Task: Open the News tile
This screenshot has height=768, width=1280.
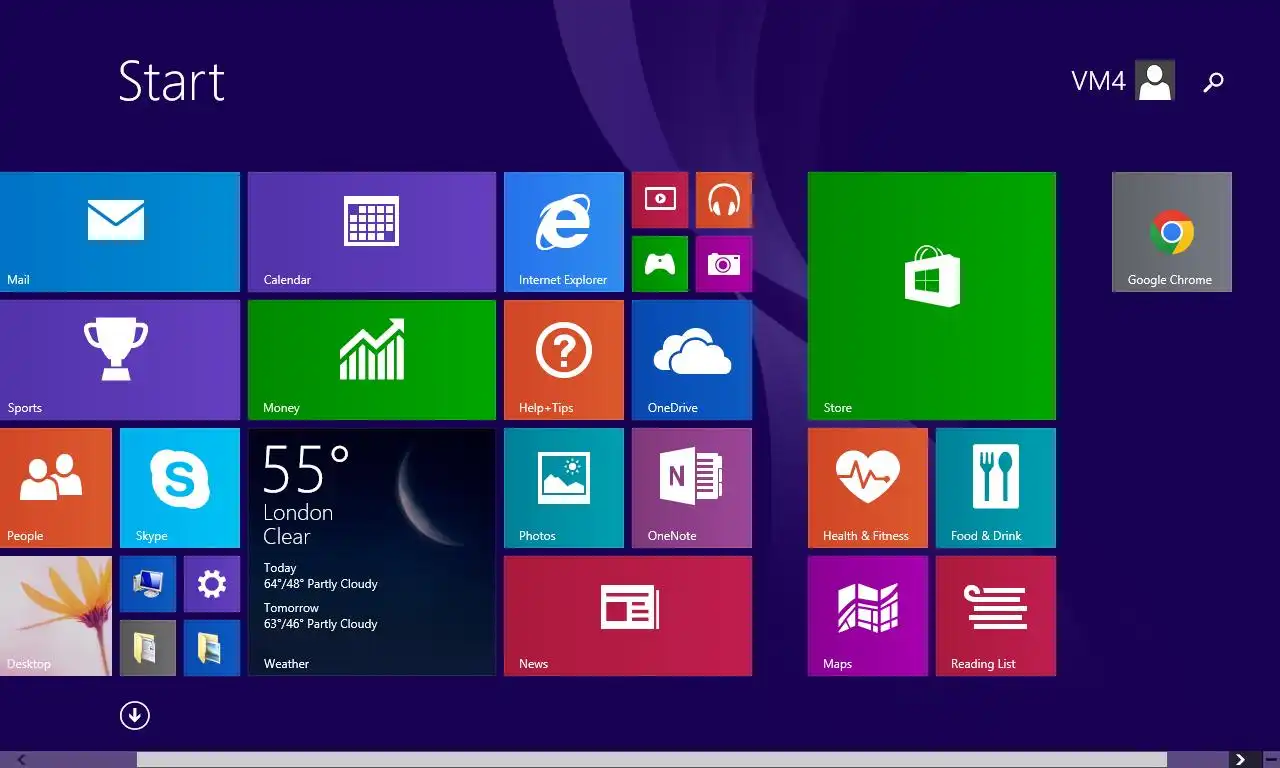Action: [628, 616]
